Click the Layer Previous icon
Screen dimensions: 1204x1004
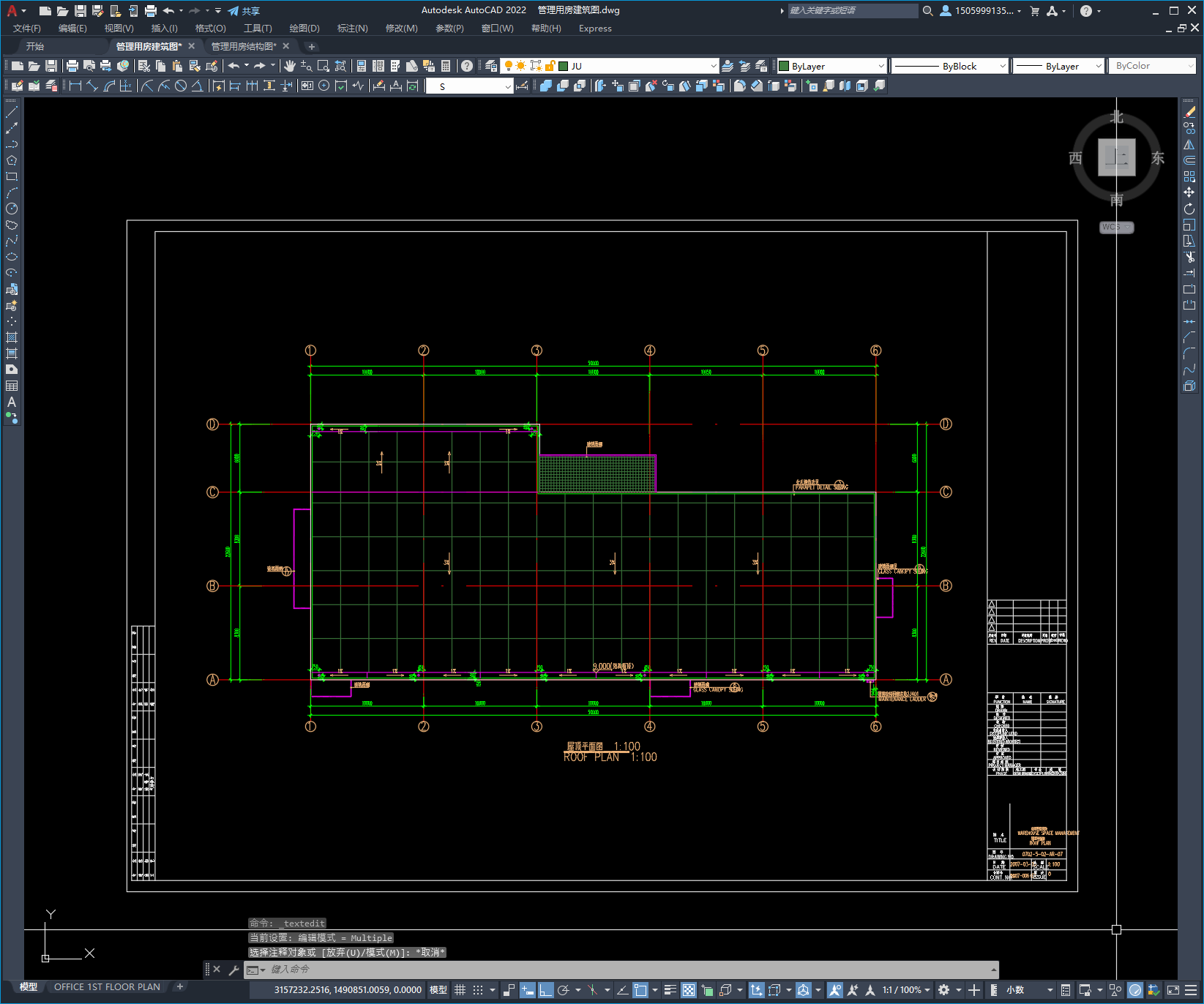tap(744, 66)
